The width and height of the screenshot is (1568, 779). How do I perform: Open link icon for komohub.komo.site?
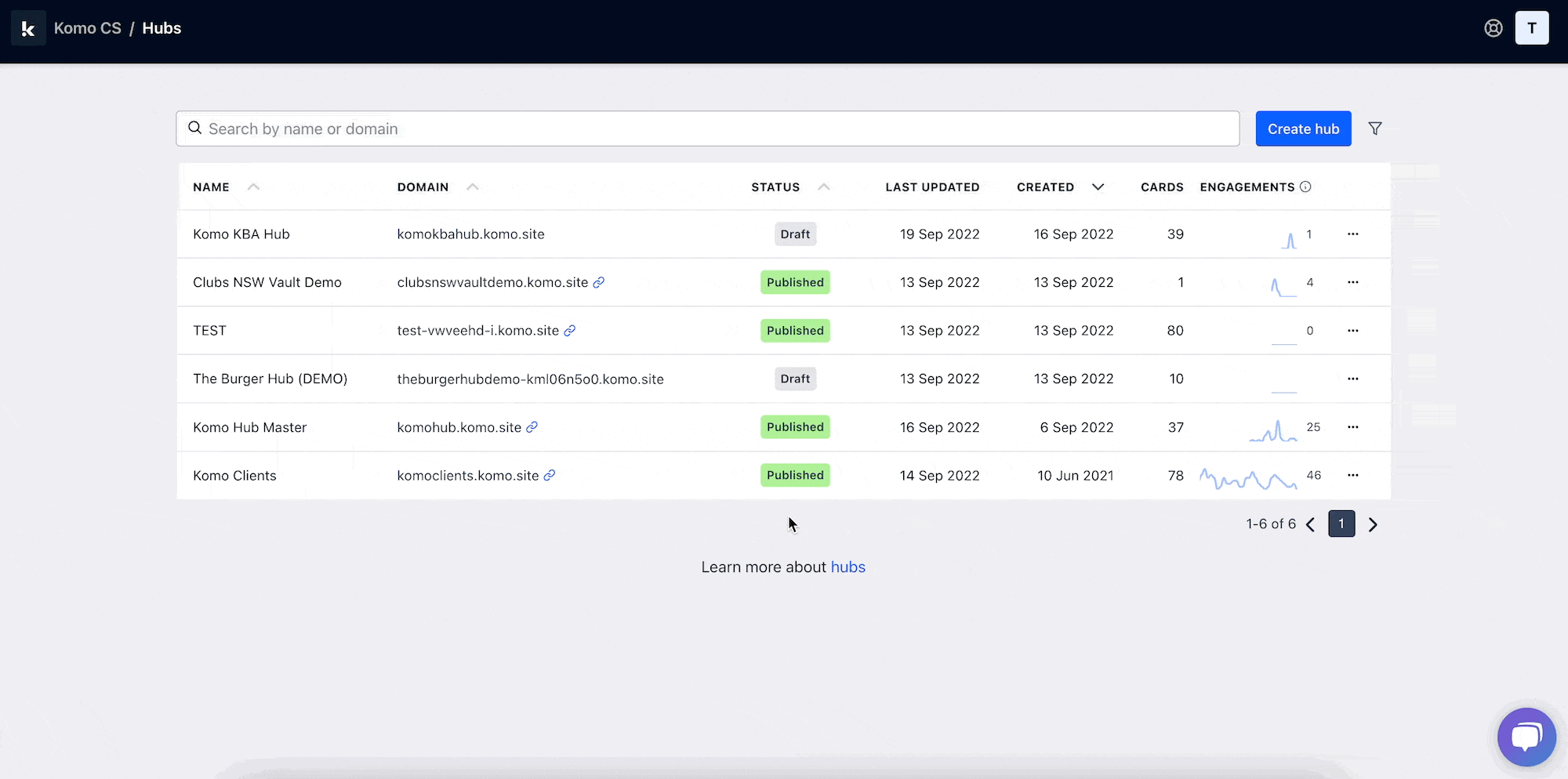[532, 427]
